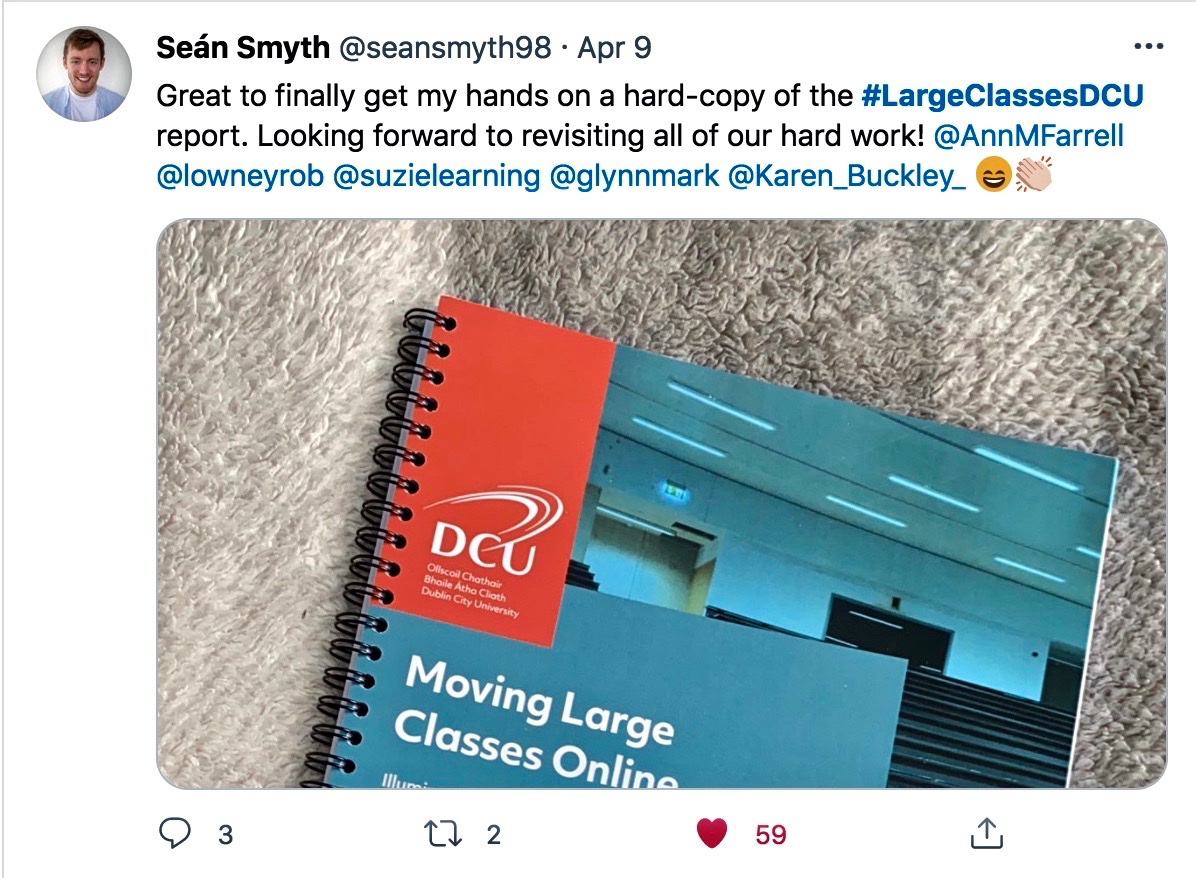Open the three-dot more options menu
The height and width of the screenshot is (878, 1196).
pyautogui.click(x=1149, y=47)
